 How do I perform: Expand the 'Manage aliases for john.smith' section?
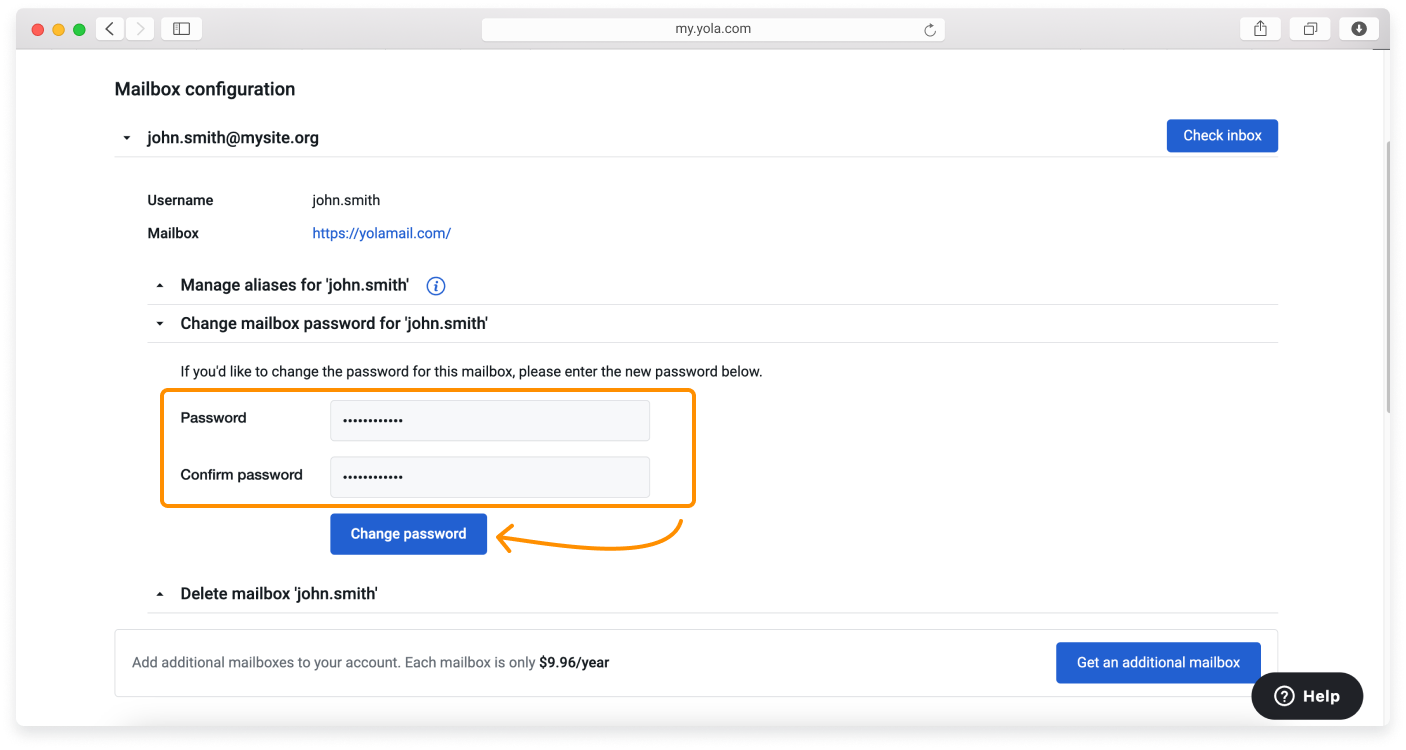click(x=159, y=284)
